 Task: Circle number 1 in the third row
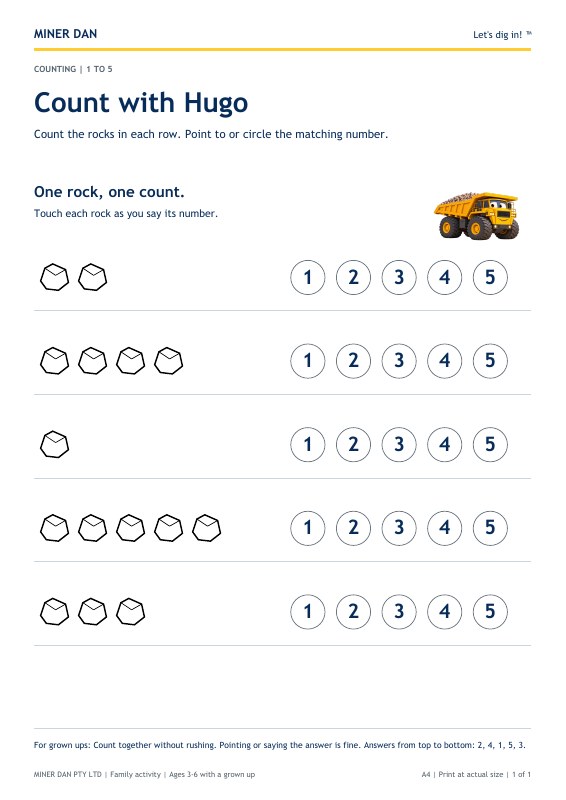click(308, 444)
